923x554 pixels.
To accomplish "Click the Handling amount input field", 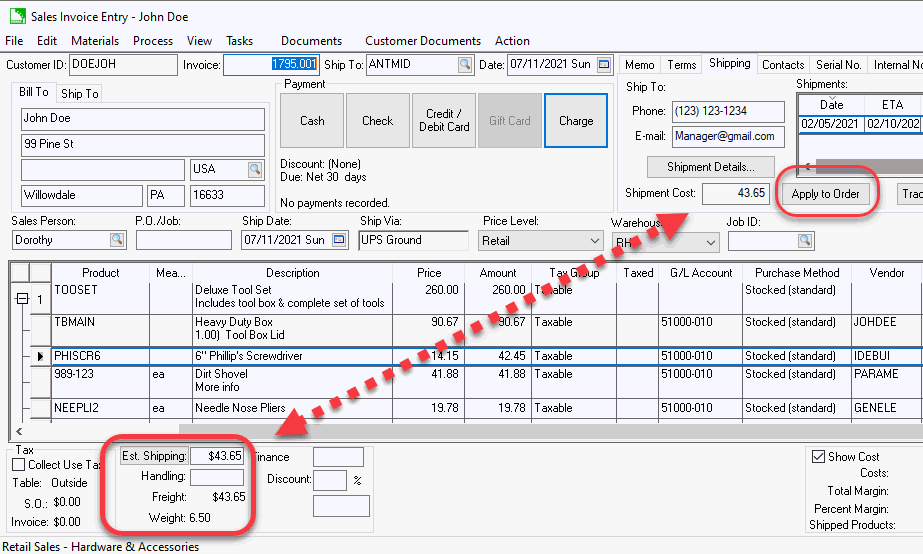I will (x=216, y=477).
